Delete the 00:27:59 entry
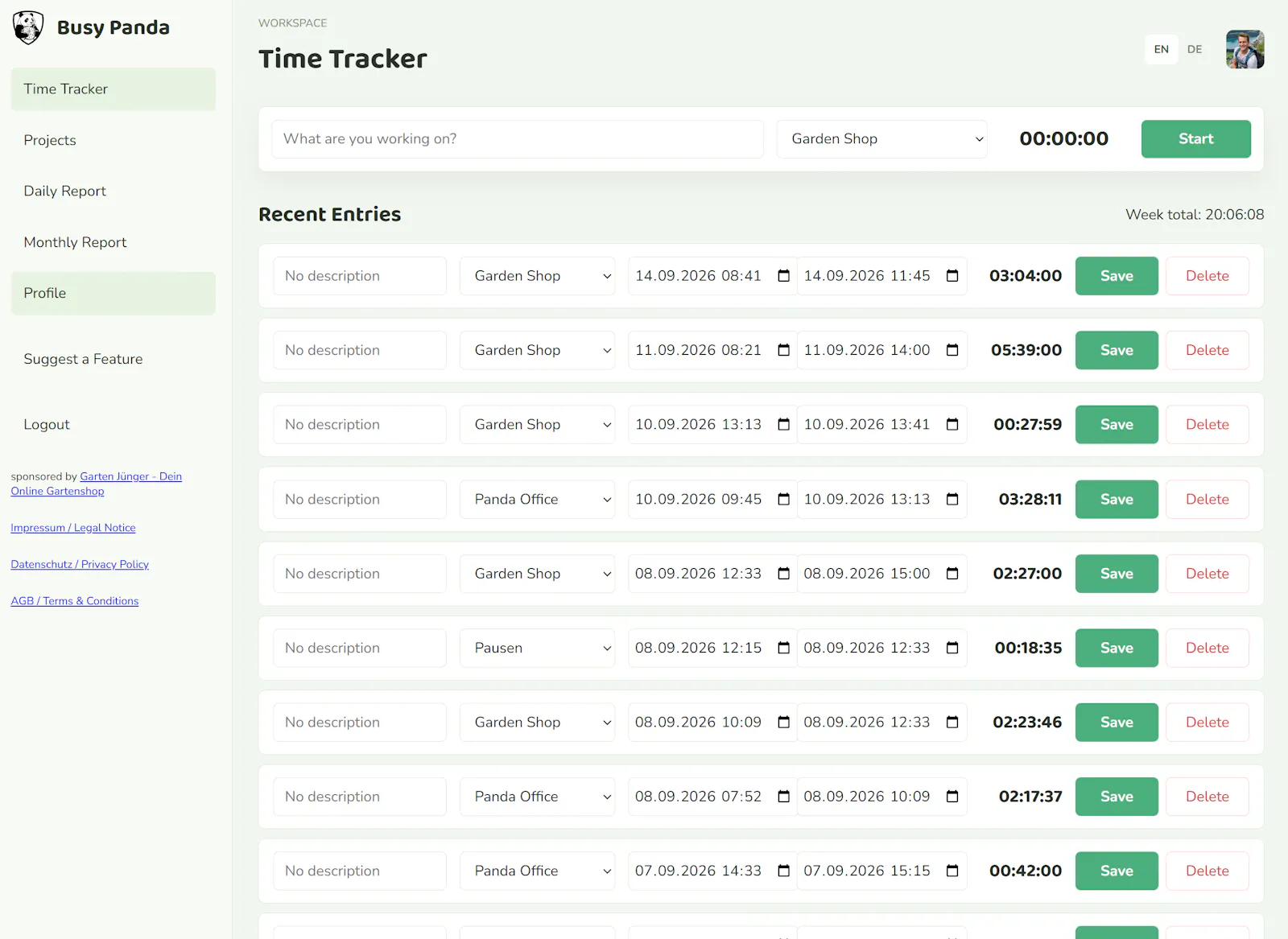The image size is (1288, 939). click(1207, 424)
